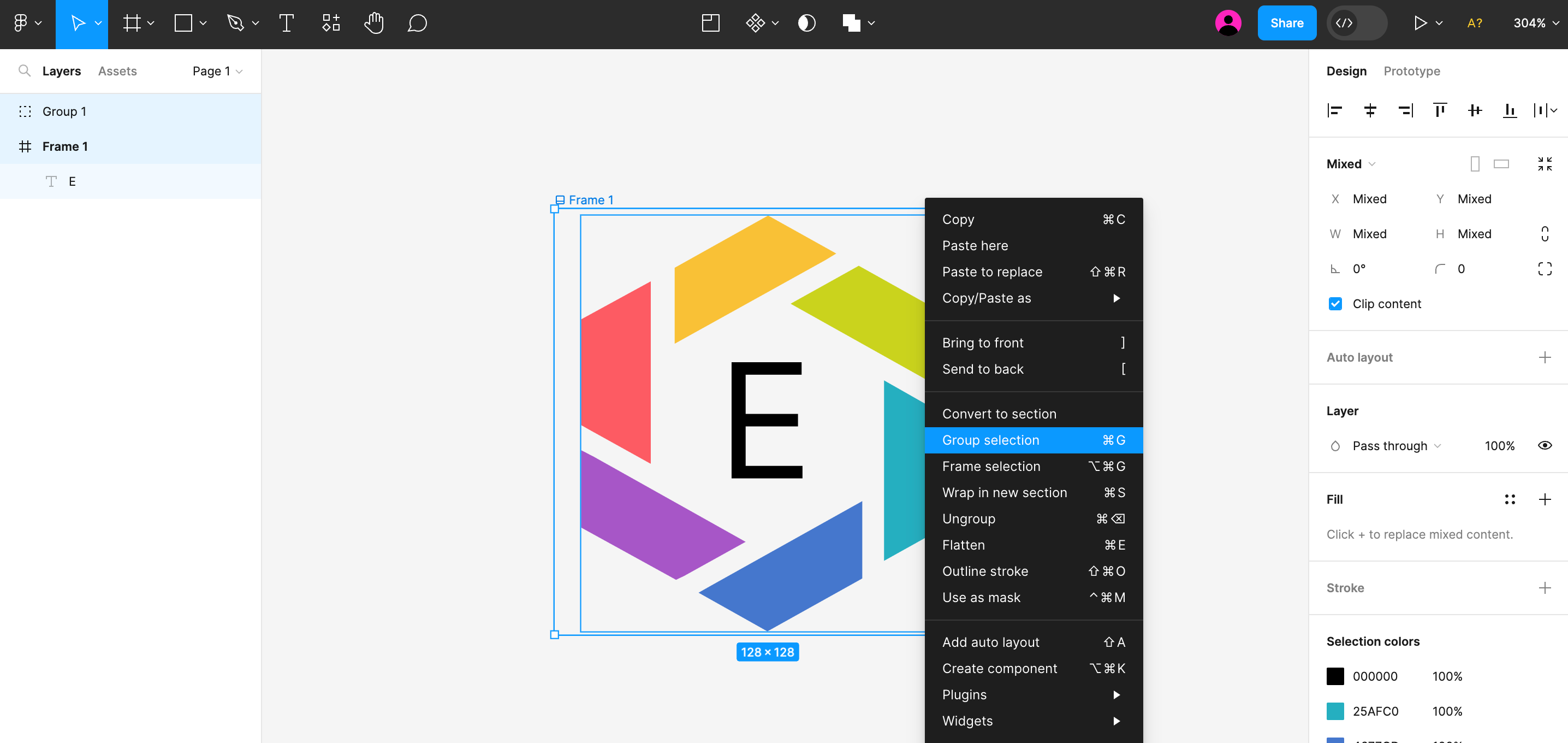Disable the Clip content checkbox

(x=1335, y=303)
